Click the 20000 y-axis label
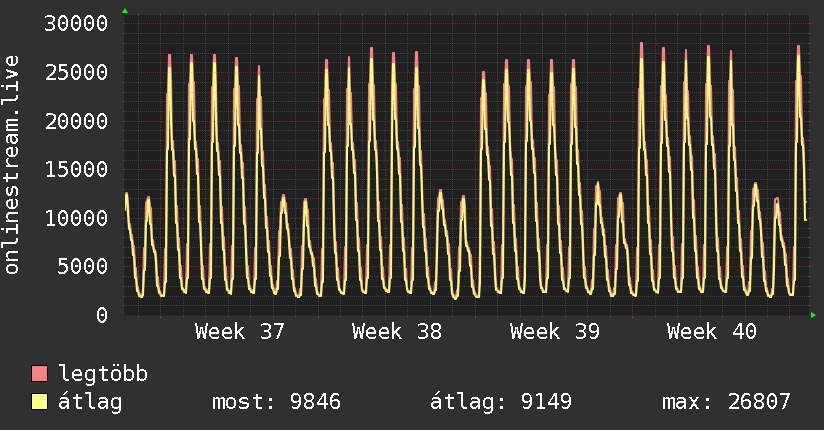The height and width of the screenshot is (430, 824). tap(76, 121)
